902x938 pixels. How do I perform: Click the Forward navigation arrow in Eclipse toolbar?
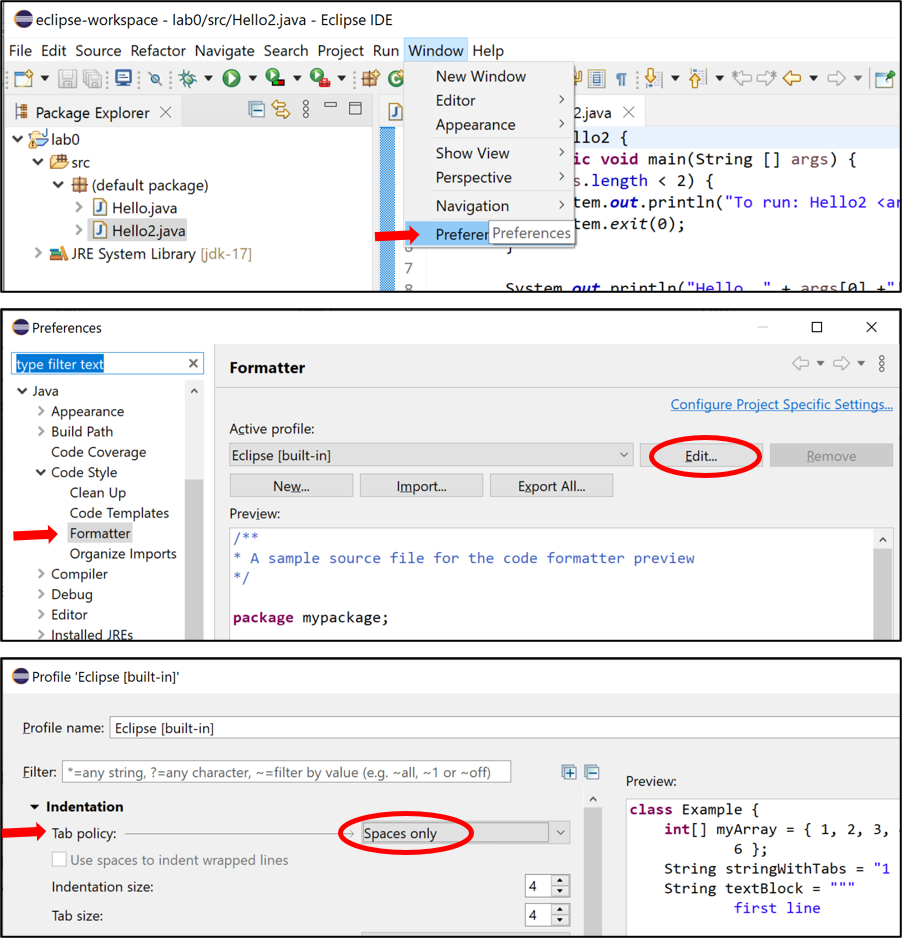point(836,78)
